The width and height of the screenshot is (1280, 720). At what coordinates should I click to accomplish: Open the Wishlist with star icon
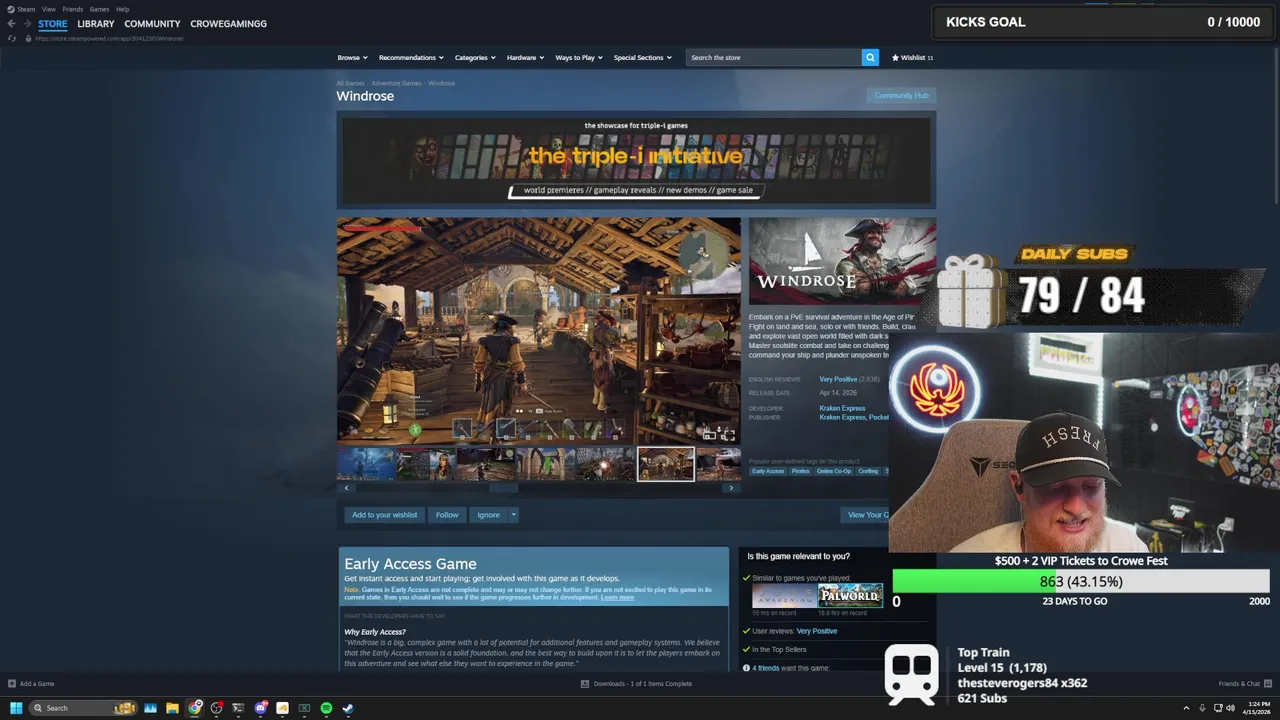pyautogui.click(x=912, y=58)
